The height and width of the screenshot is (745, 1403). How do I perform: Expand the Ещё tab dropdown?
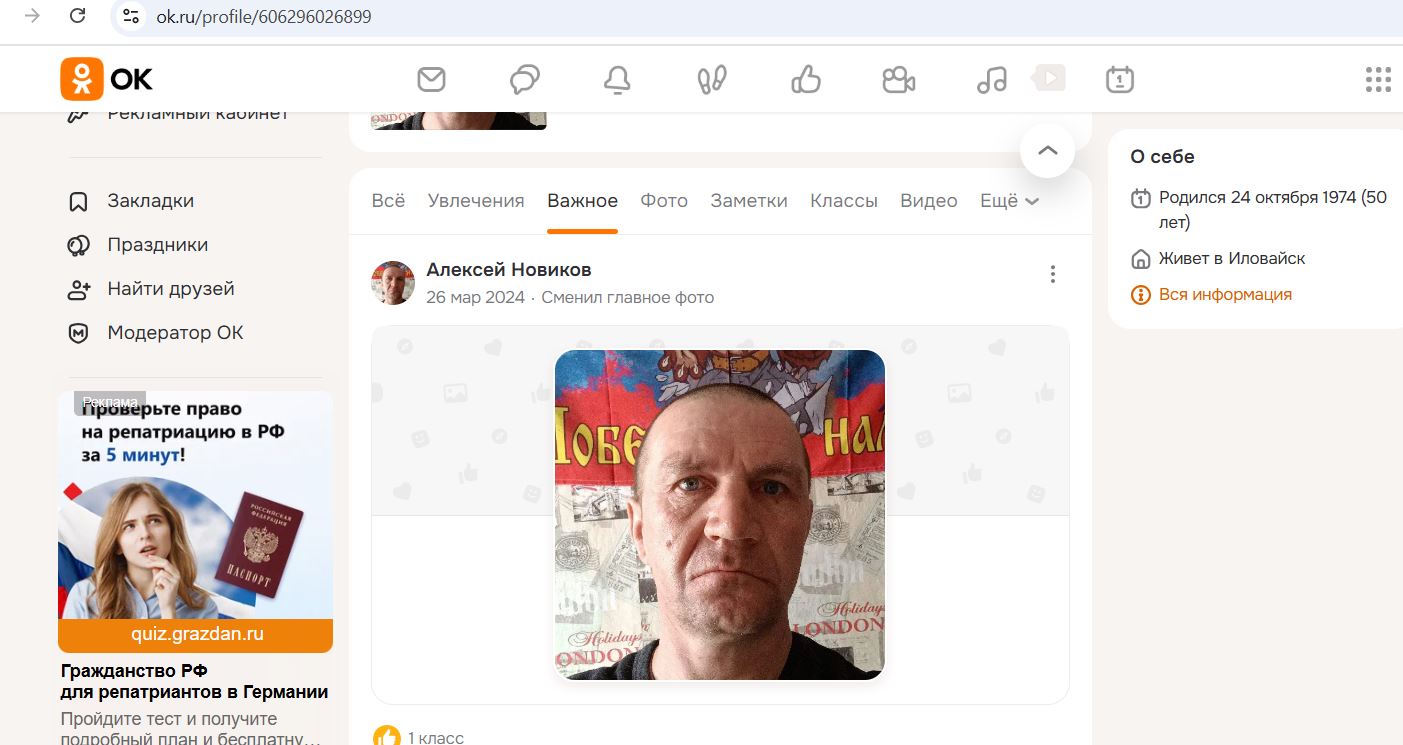coord(1009,201)
